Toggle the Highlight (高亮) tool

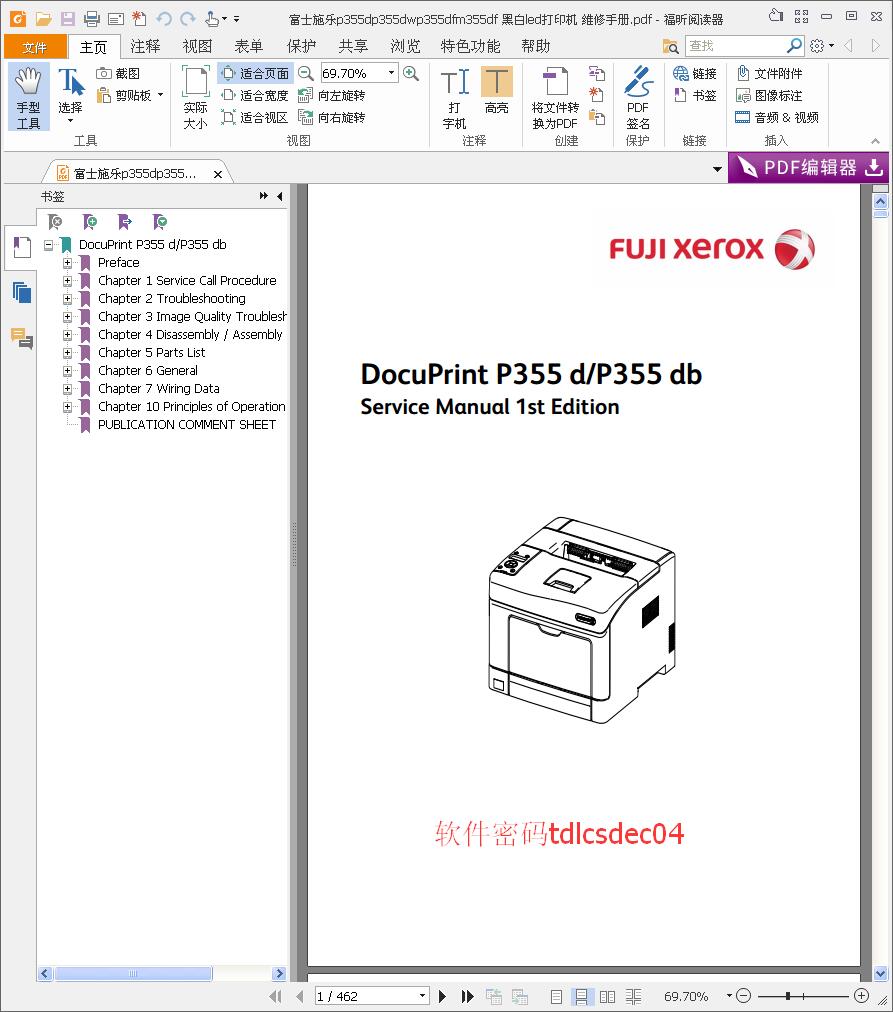496,90
